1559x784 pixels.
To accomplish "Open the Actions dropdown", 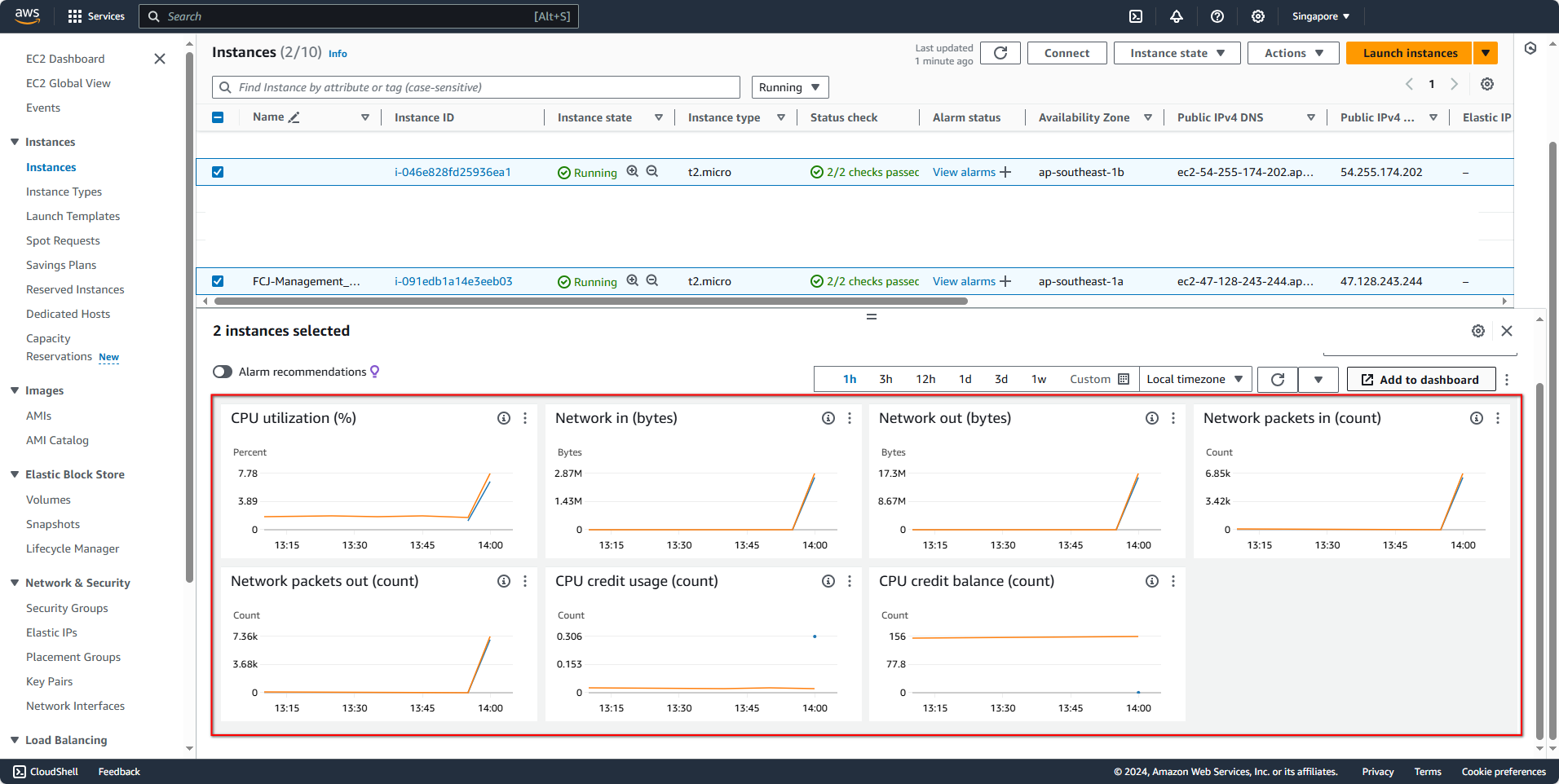I will (x=1293, y=53).
